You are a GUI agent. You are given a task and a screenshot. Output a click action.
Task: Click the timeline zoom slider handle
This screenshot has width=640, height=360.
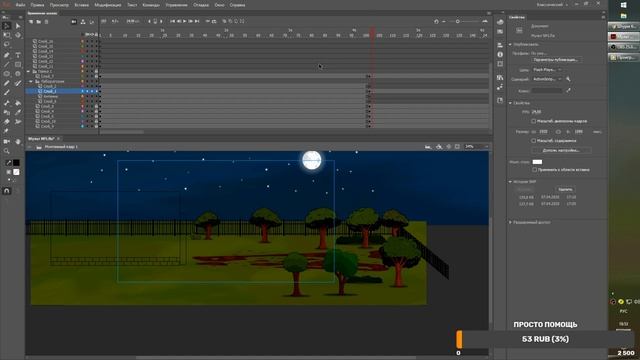coord(458,21)
